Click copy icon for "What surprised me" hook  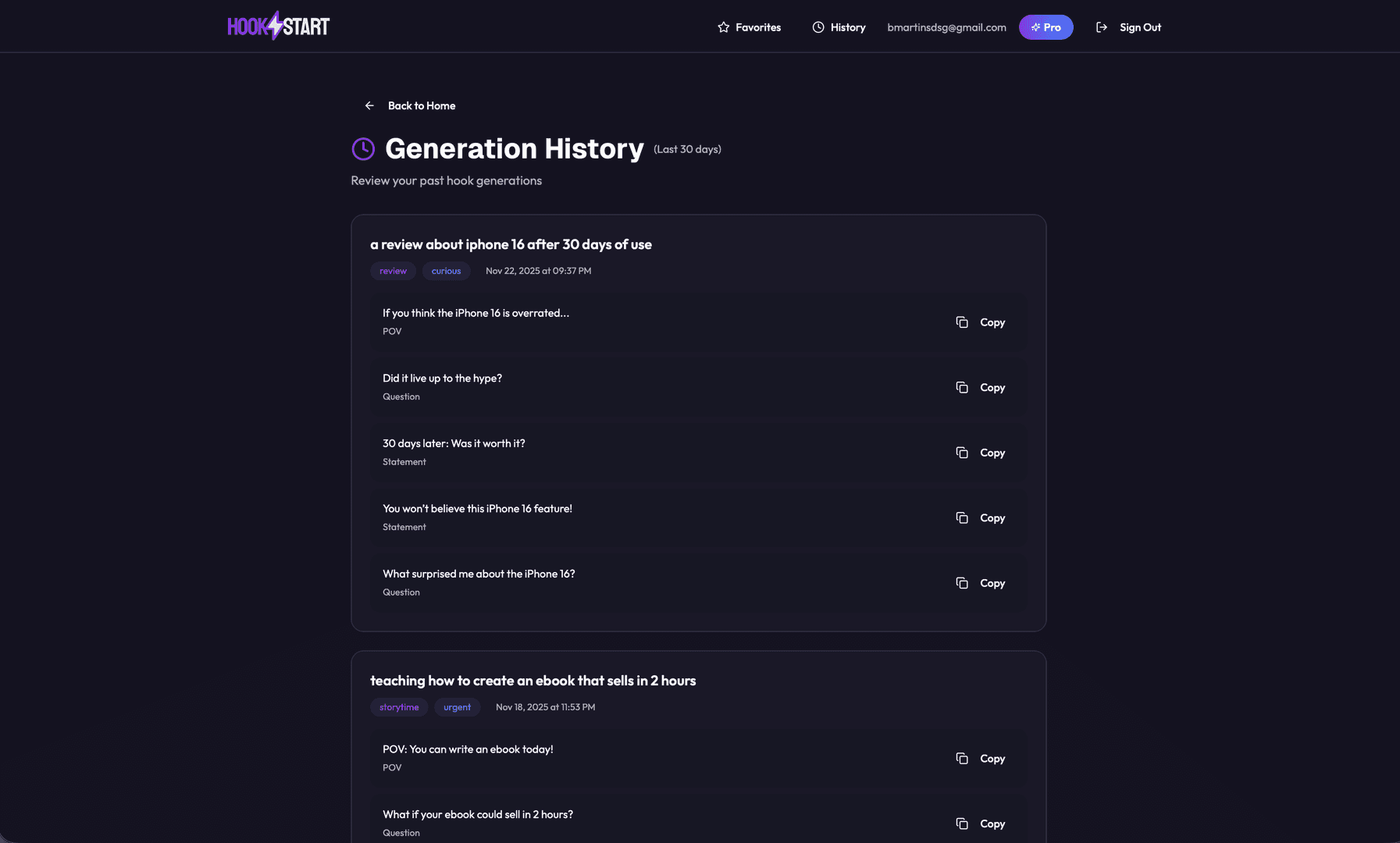point(962,583)
